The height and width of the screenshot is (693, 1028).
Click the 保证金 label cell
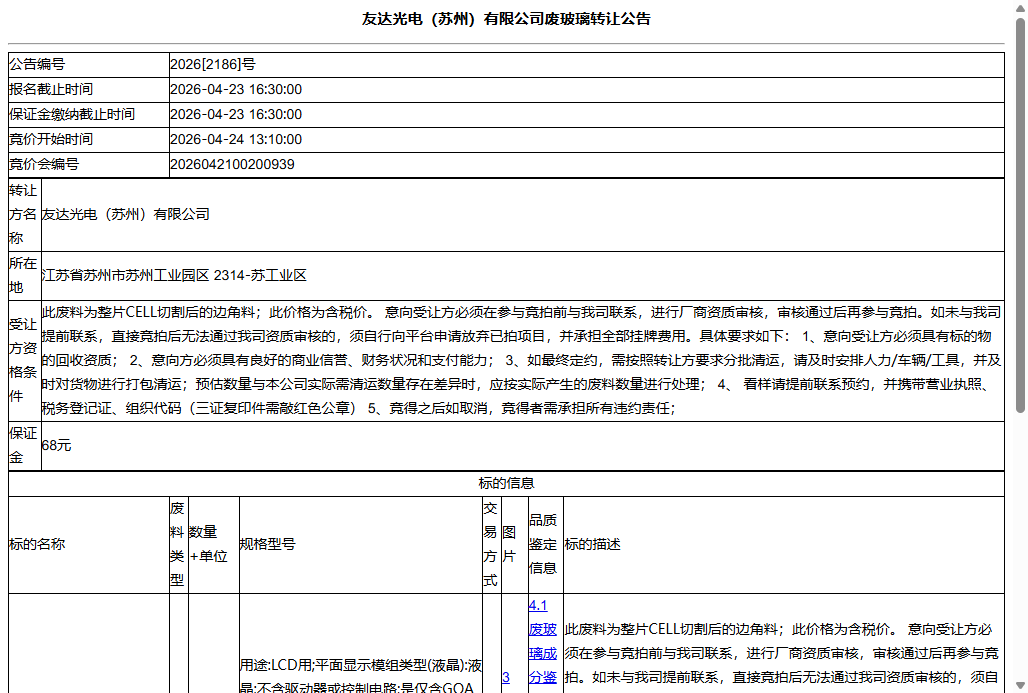click(x=24, y=446)
